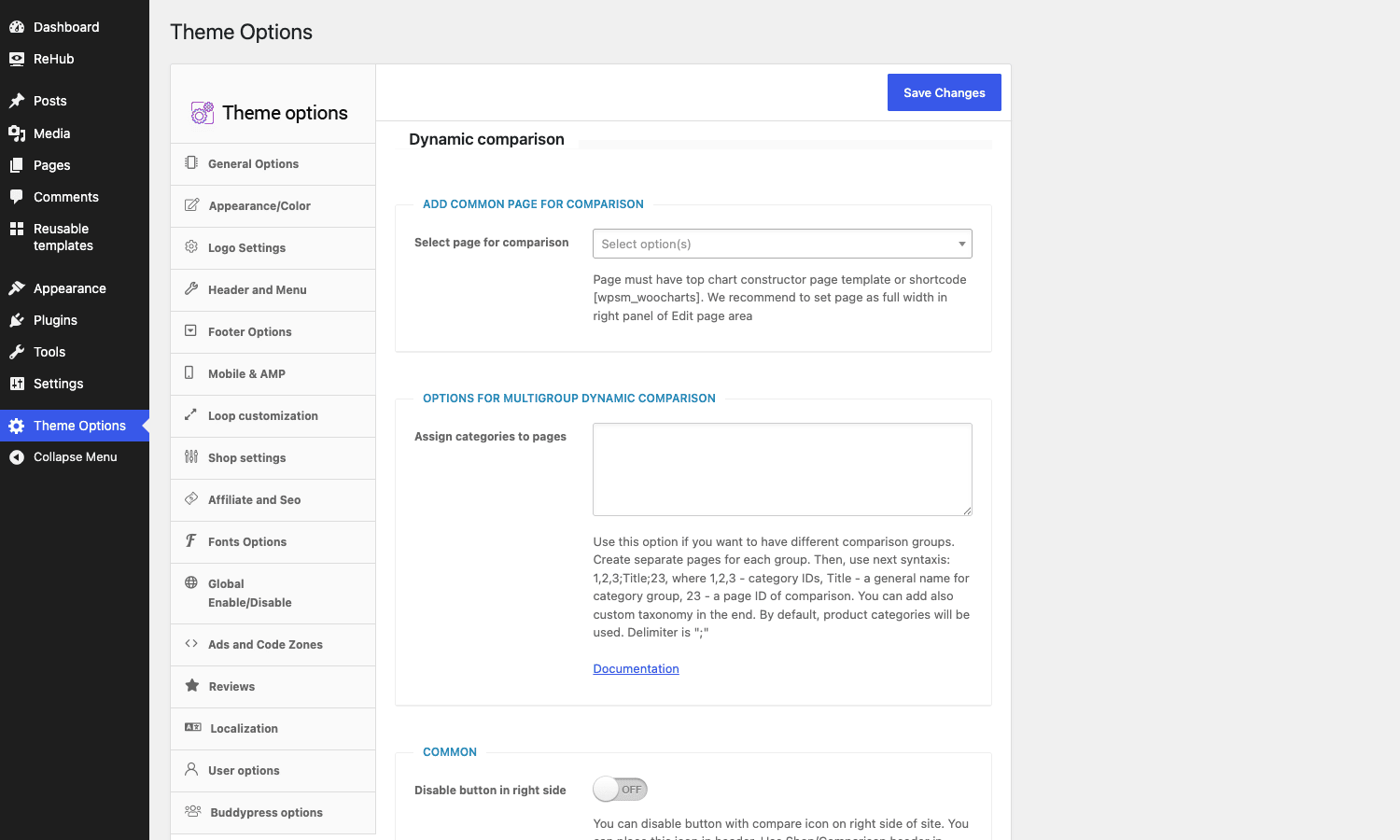Open Comments in admin menu

point(75,197)
